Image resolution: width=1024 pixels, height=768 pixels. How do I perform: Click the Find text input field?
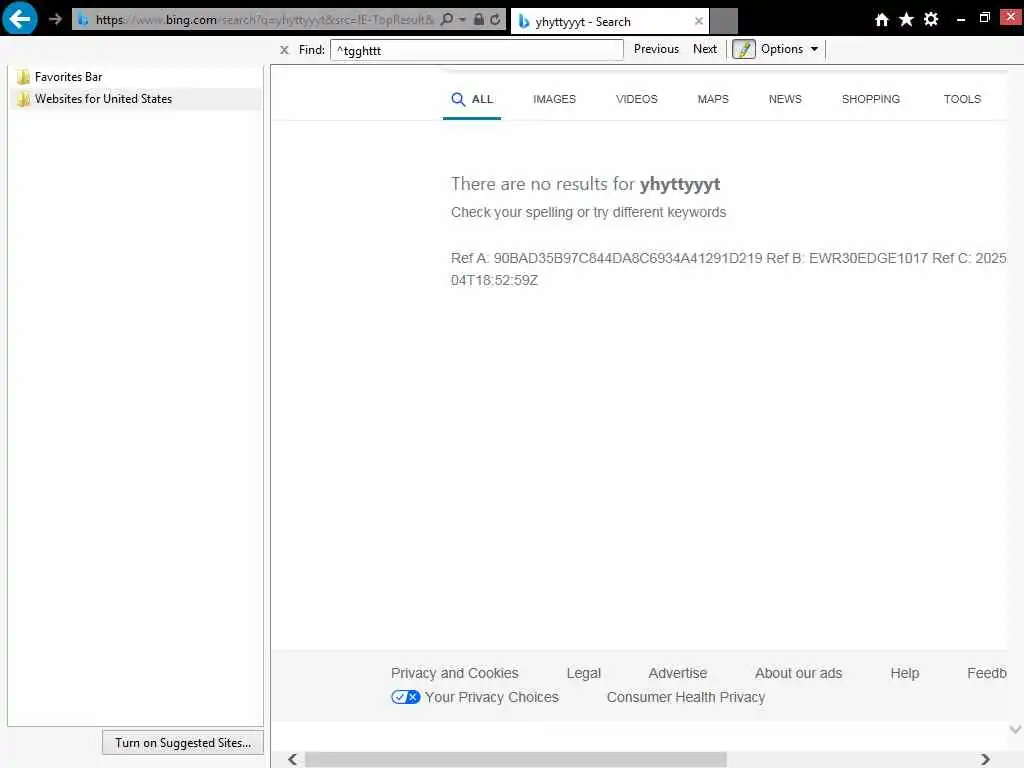pyautogui.click(x=477, y=50)
